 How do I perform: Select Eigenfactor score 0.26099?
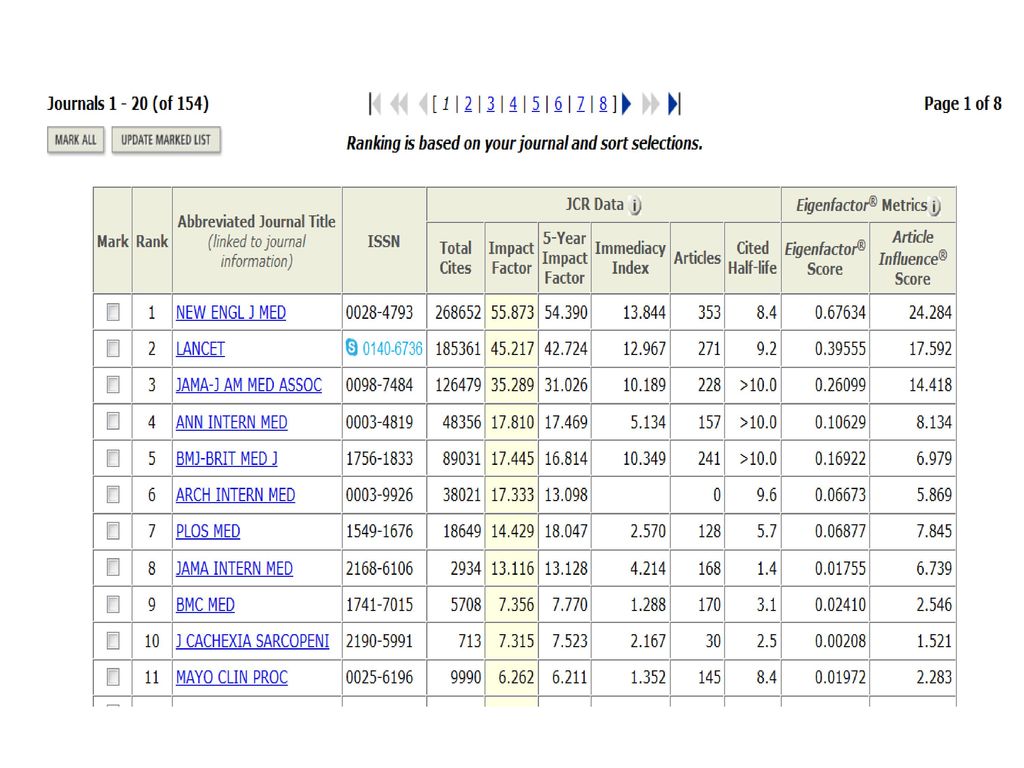840,385
